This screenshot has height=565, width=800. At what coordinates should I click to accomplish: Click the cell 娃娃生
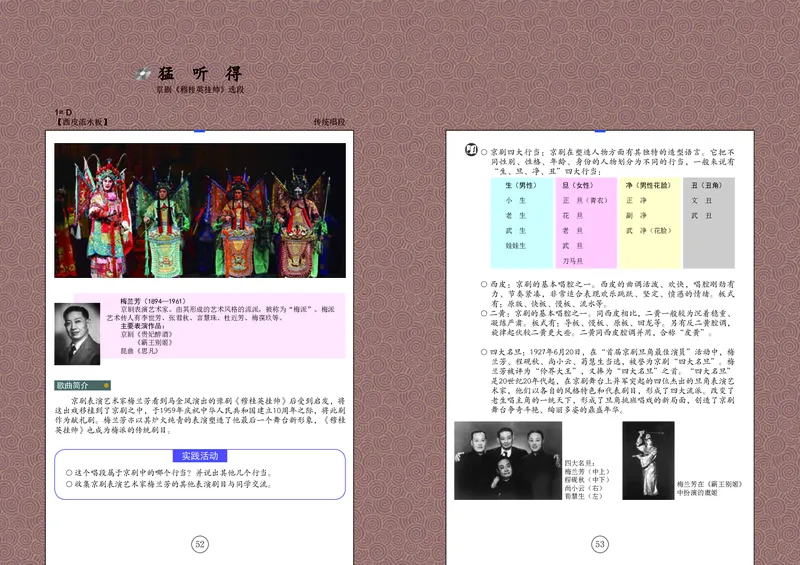click(x=515, y=245)
